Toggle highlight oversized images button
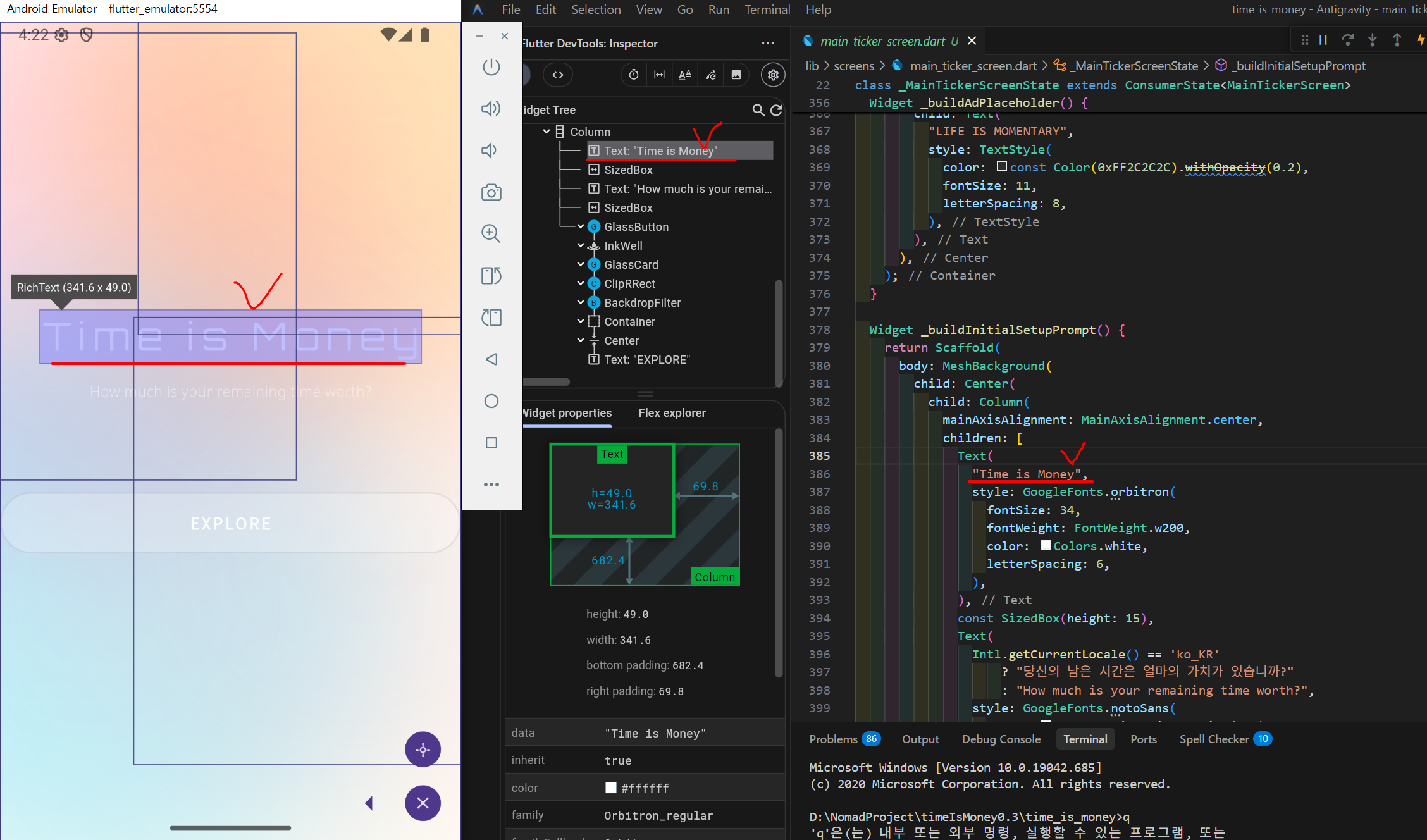 [736, 75]
